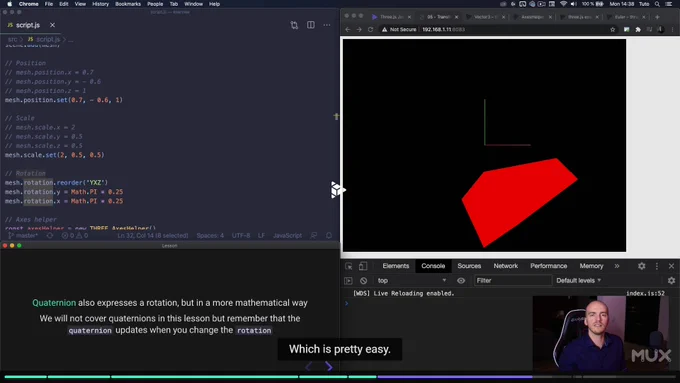Viewport: 680px width, 383px height.
Task: Change the Spaces: 4 indentation setting
Action: (x=210, y=235)
